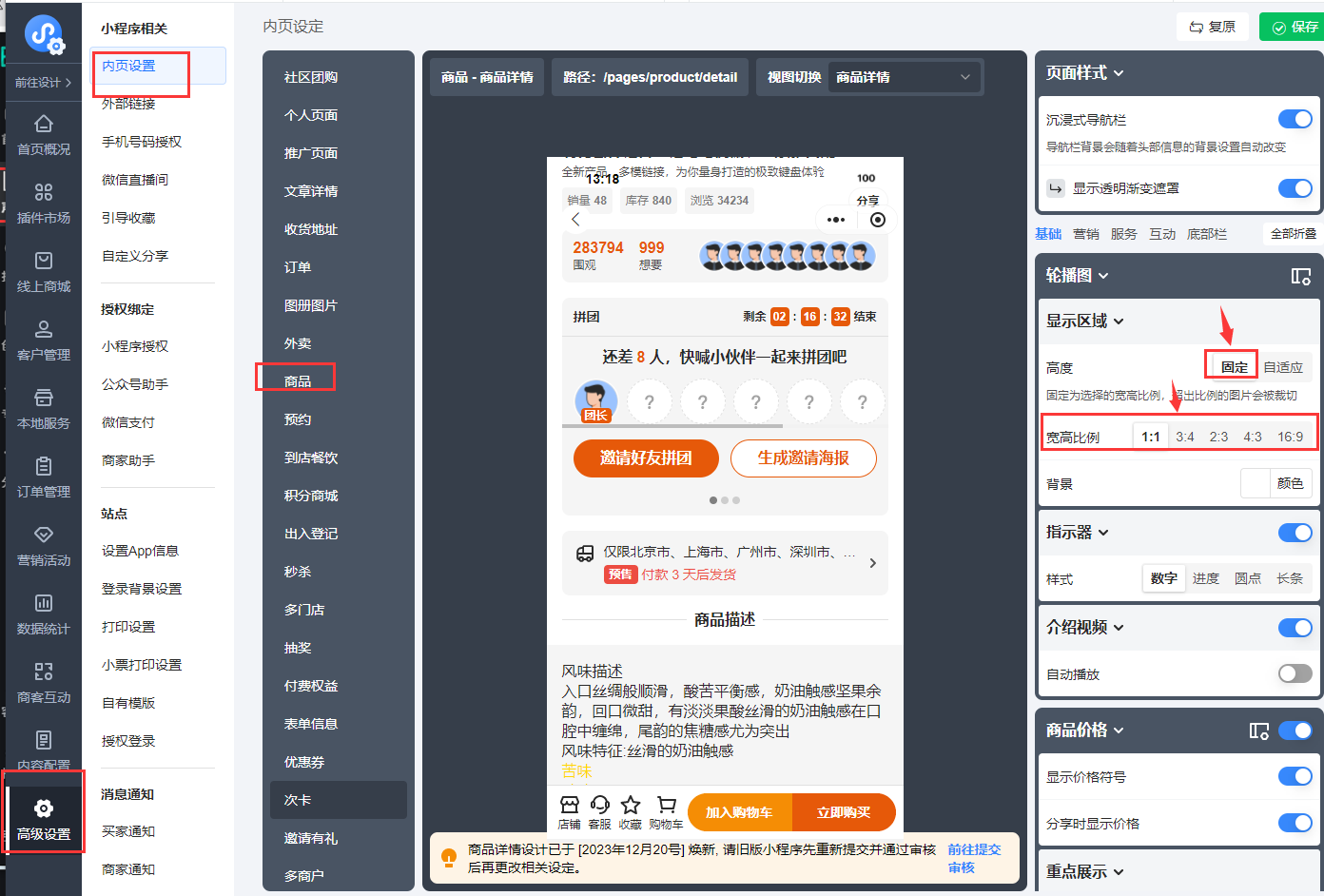Image resolution: width=1324 pixels, height=896 pixels.
Task: Toggle off 显示价格符号 switch
Action: tap(1295, 776)
